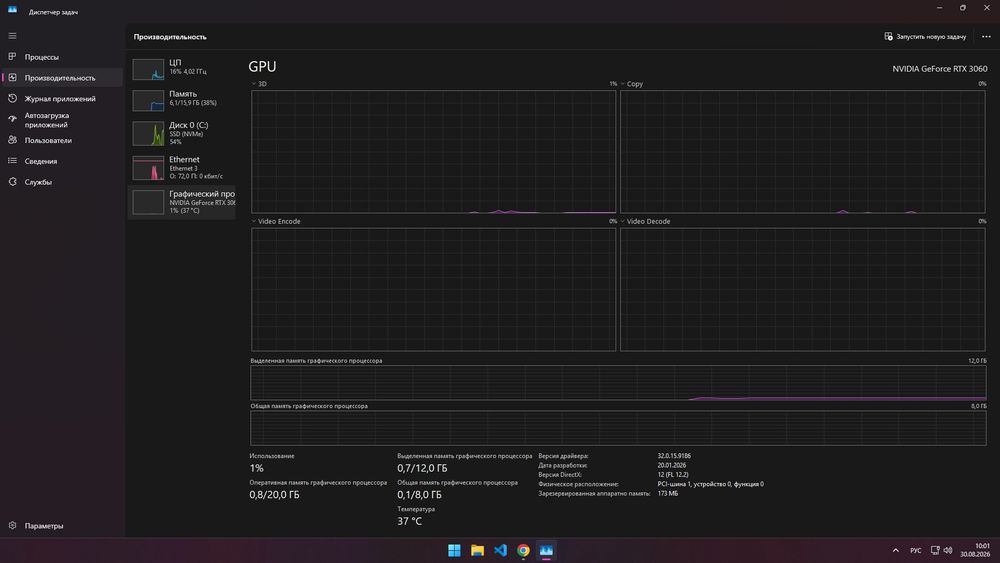Open the Пользователи page
1000x563 pixels.
tap(62, 140)
